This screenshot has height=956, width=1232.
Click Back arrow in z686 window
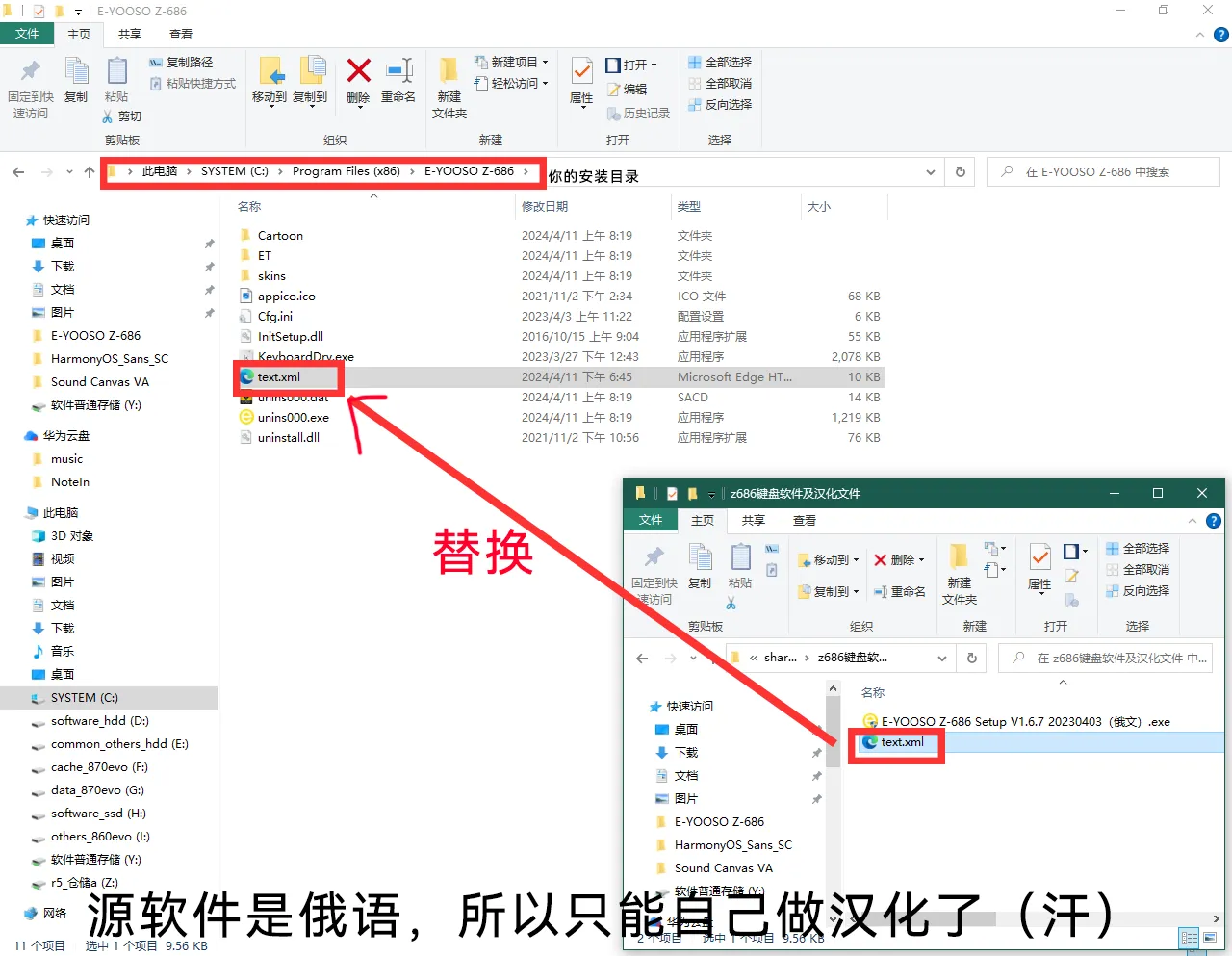(642, 658)
